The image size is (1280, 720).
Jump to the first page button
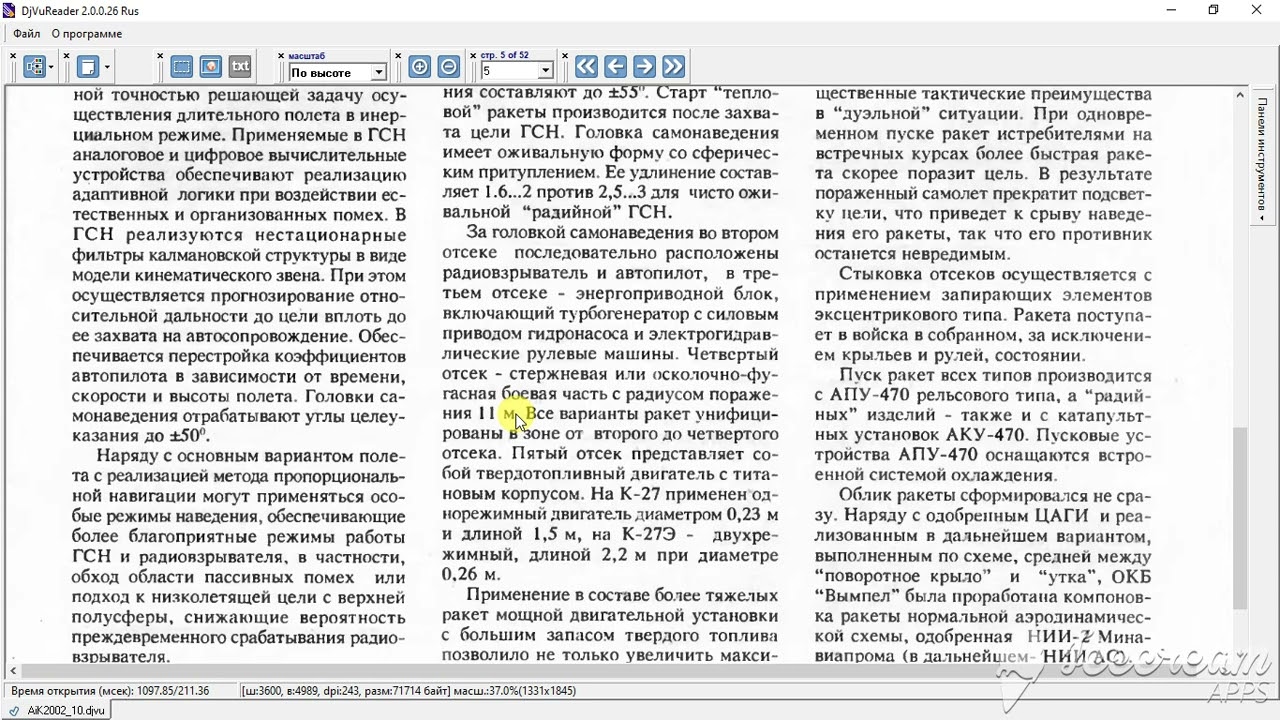(586, 67)
